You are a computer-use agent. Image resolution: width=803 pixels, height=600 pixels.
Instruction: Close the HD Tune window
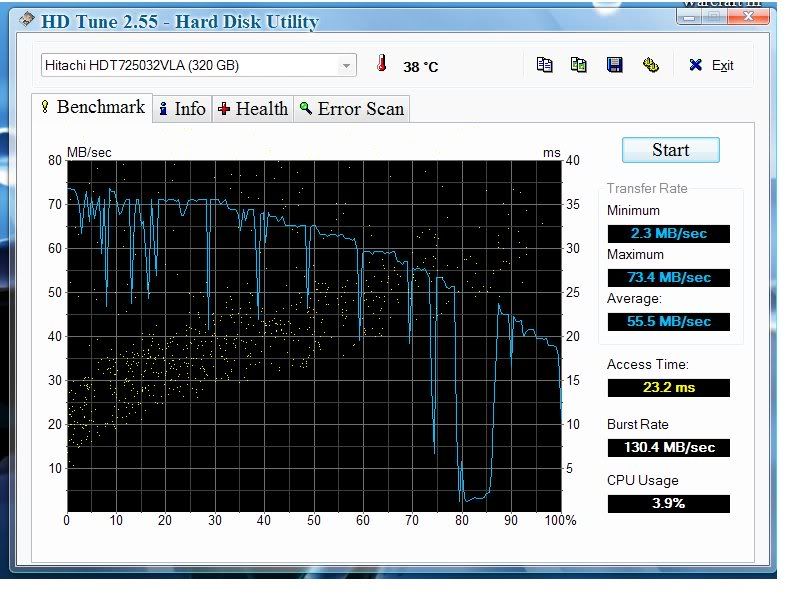click(x=749, y=17)
